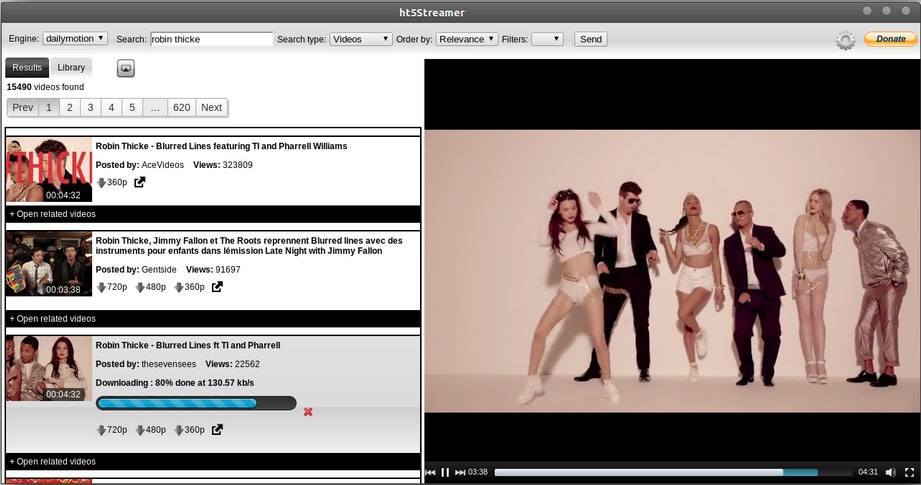Download the Gentside video in 720p
This screenshot has width=921, height=485.
tap(111, 287)
